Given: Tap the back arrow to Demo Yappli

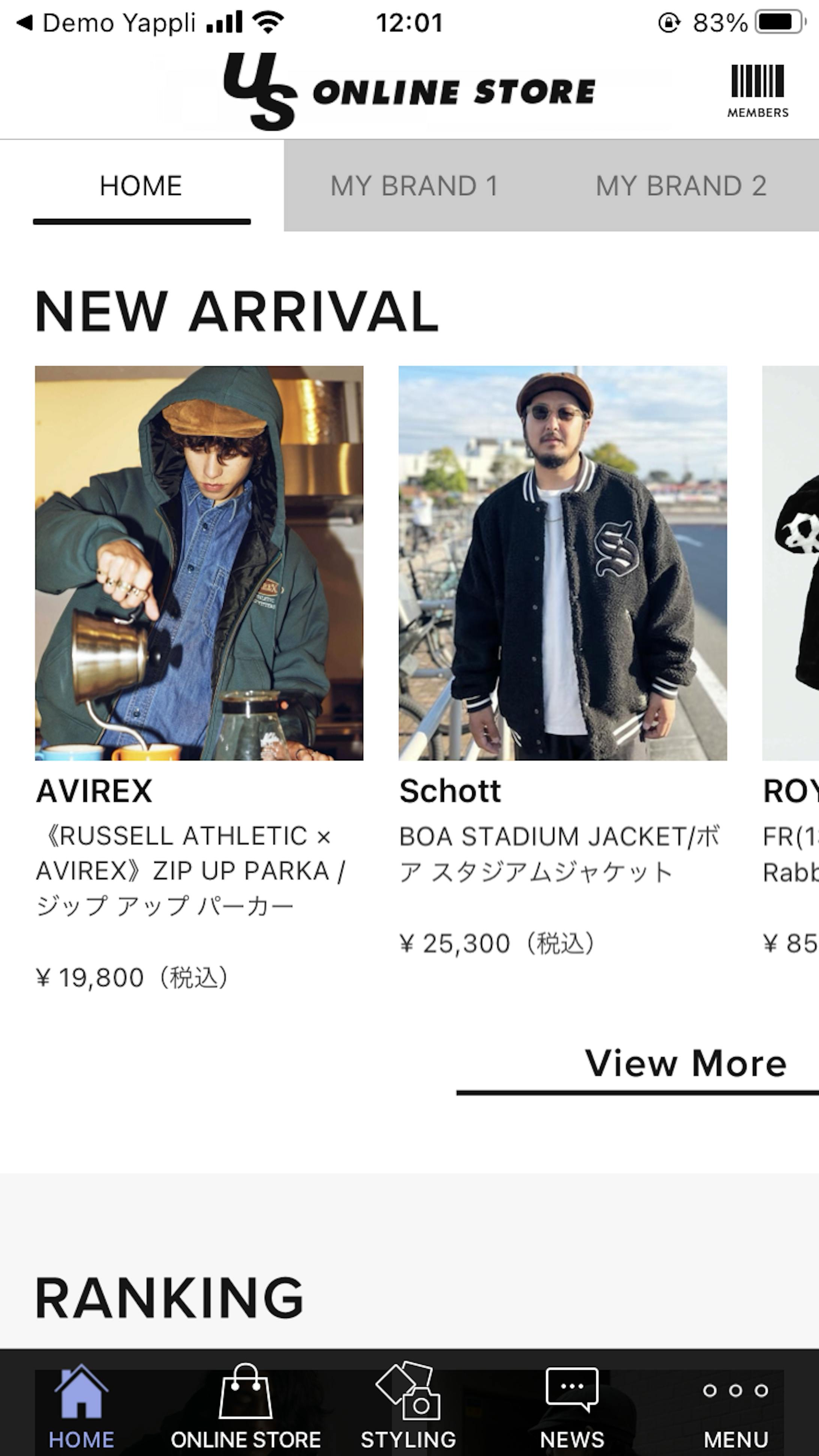Looking at the screenshot, I should (x=24, y=23).
